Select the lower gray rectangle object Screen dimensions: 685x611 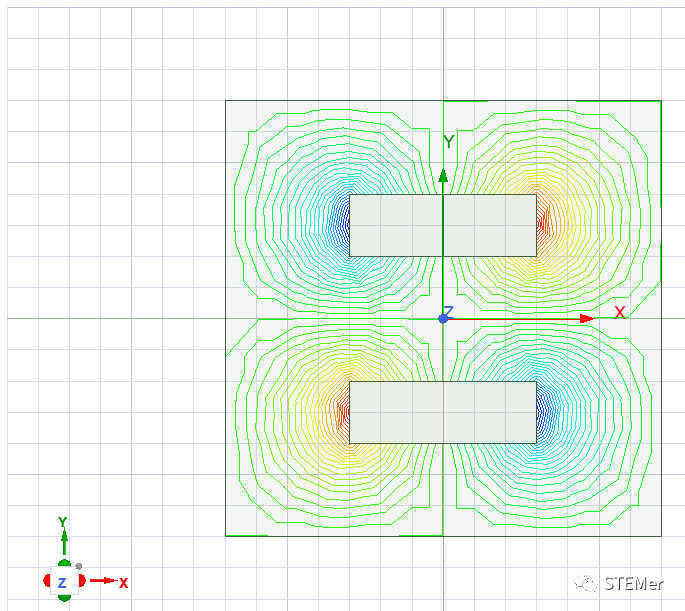point(443,413)
